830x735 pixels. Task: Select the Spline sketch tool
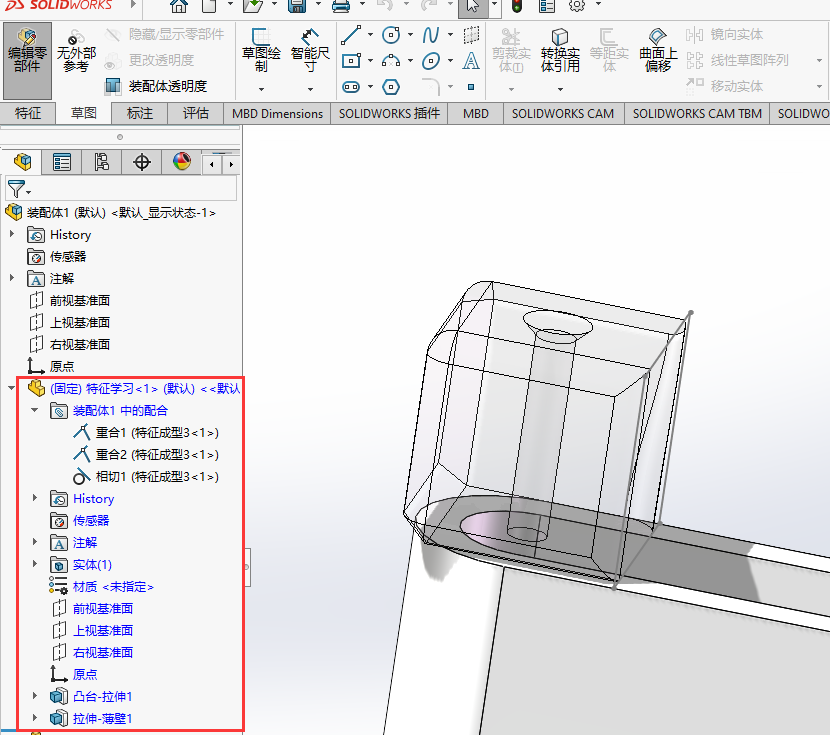coord(431,35)
